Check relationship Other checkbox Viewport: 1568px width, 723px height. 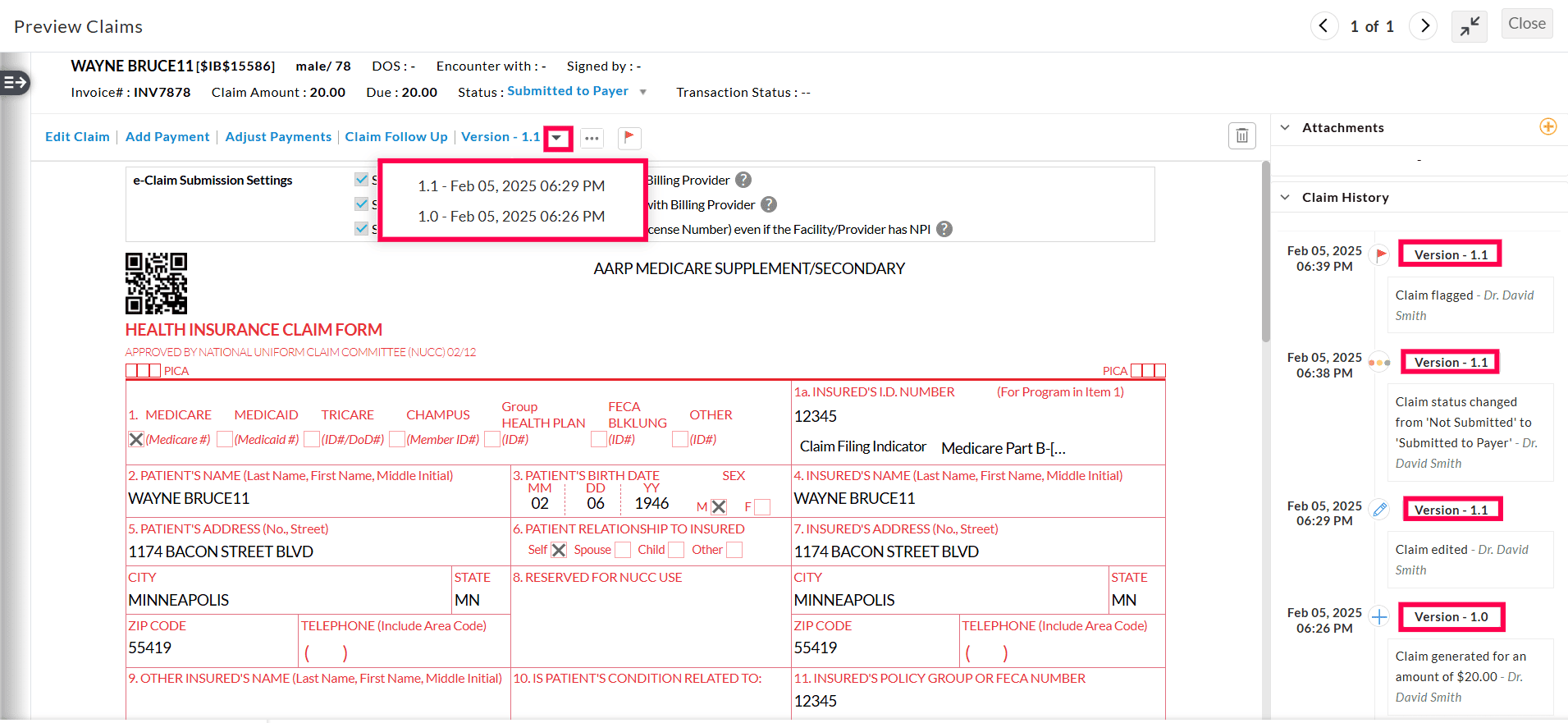click(x=734, y=550)
